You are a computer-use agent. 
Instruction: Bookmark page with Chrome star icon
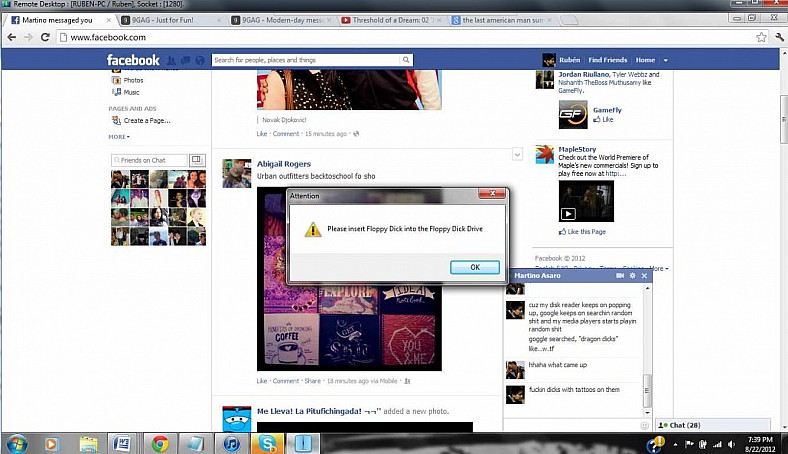(x=761, y=37)
